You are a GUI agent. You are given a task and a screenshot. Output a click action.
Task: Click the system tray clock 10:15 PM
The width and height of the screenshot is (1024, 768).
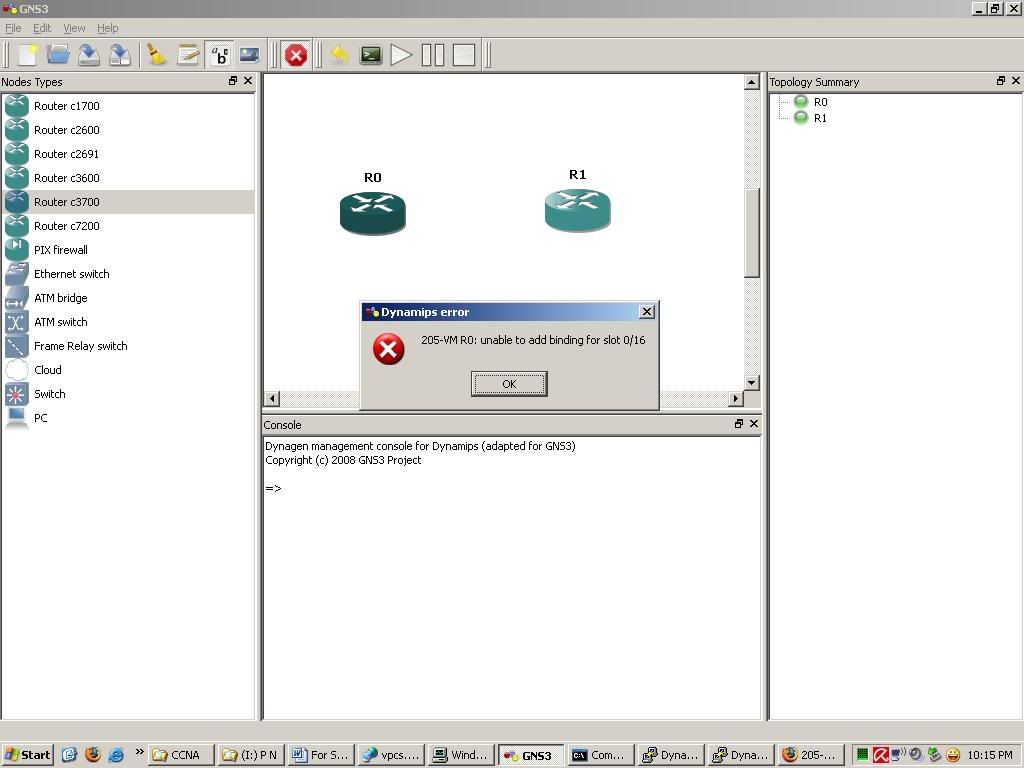[990, 755]
